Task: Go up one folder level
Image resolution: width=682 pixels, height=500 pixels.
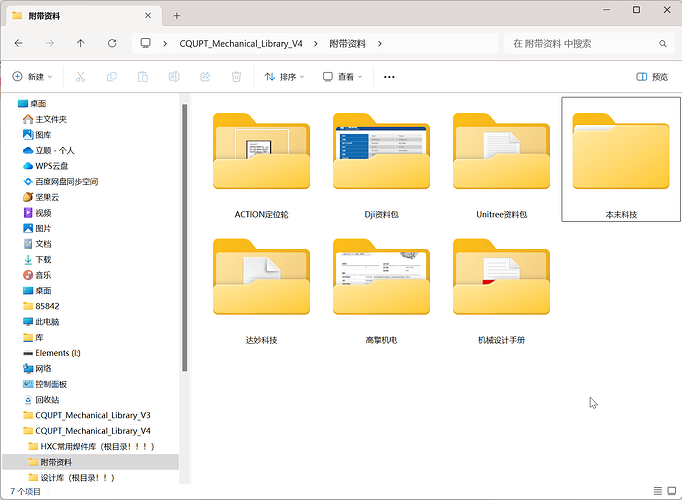Action: point(80,43)
